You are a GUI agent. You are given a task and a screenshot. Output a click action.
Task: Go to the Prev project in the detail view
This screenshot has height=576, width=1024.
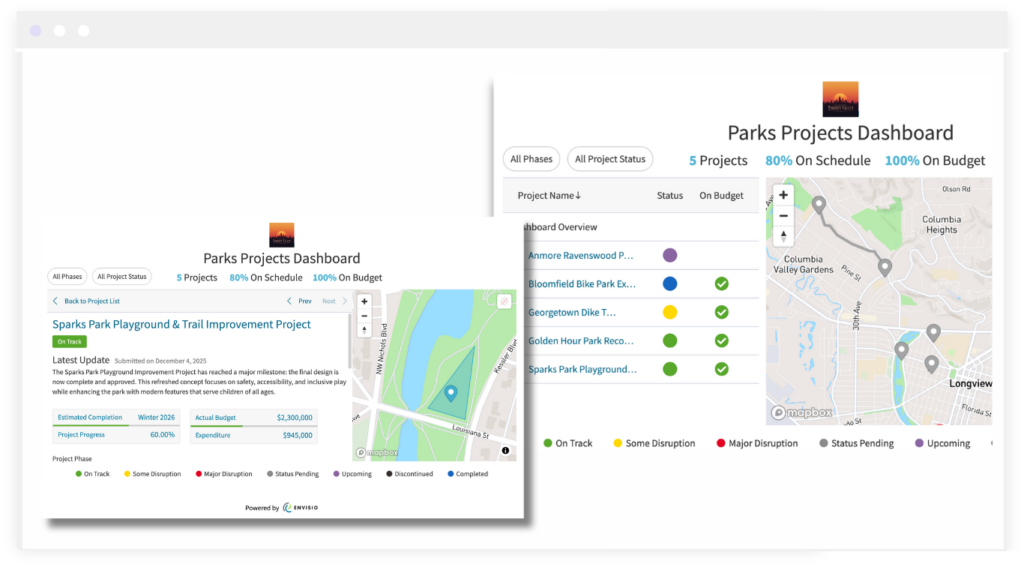[x=299, y=301]
